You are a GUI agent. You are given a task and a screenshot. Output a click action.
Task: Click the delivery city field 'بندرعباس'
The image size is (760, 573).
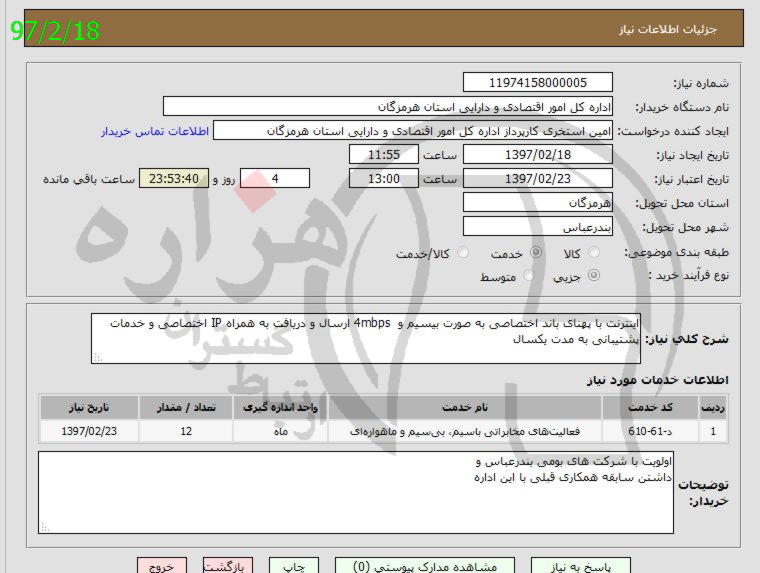[538, 226]
